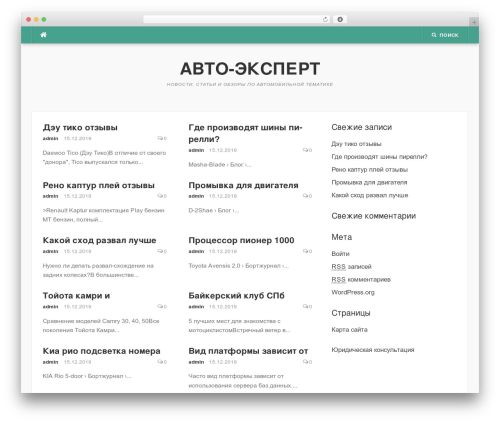Image resolution: width=500 pixels, height=423 pixels.
Task: Open article Киа рио подсветка номера
Action: point(101,351)
